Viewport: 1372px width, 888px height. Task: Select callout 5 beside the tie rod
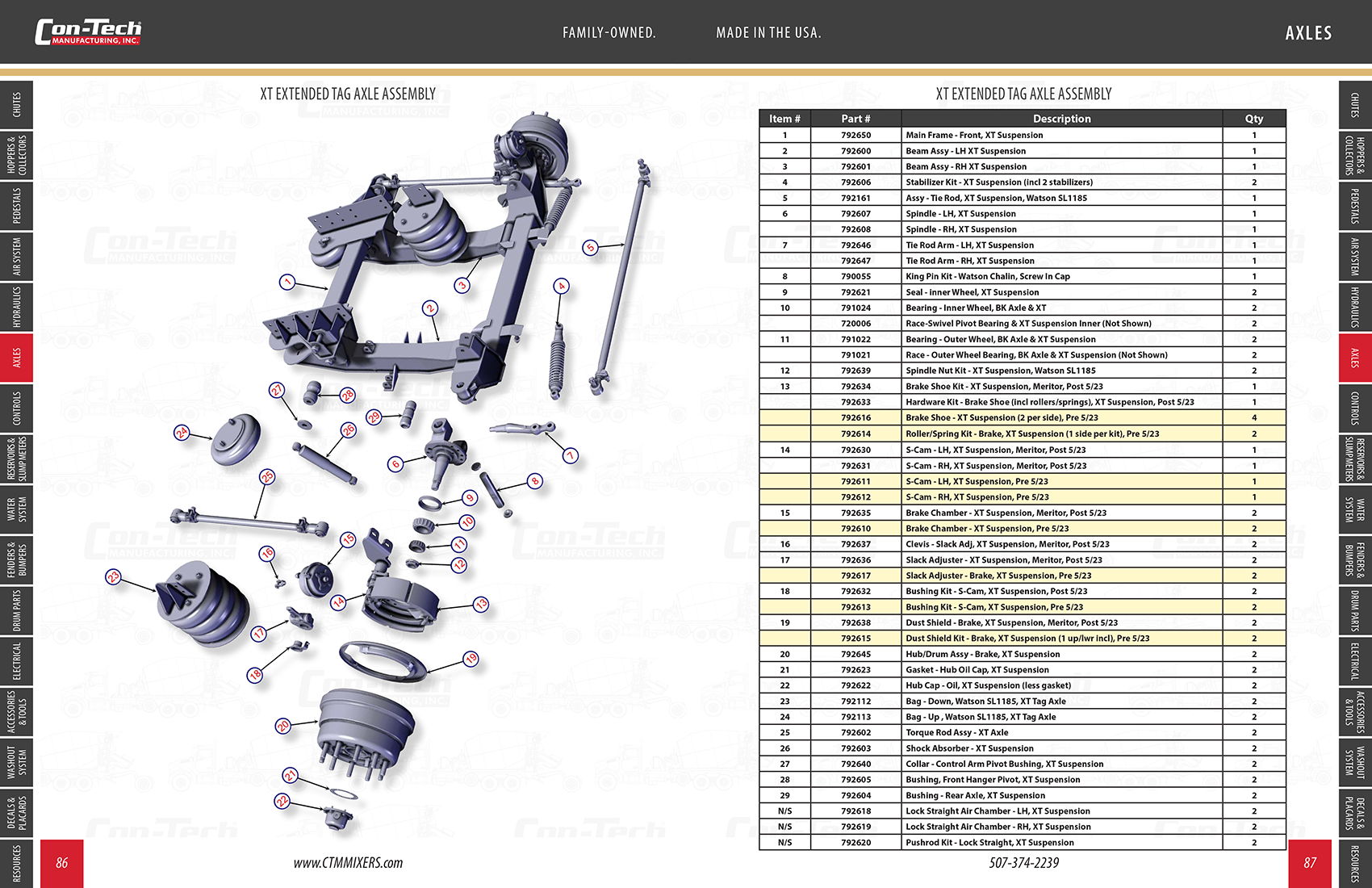[591, 247]
